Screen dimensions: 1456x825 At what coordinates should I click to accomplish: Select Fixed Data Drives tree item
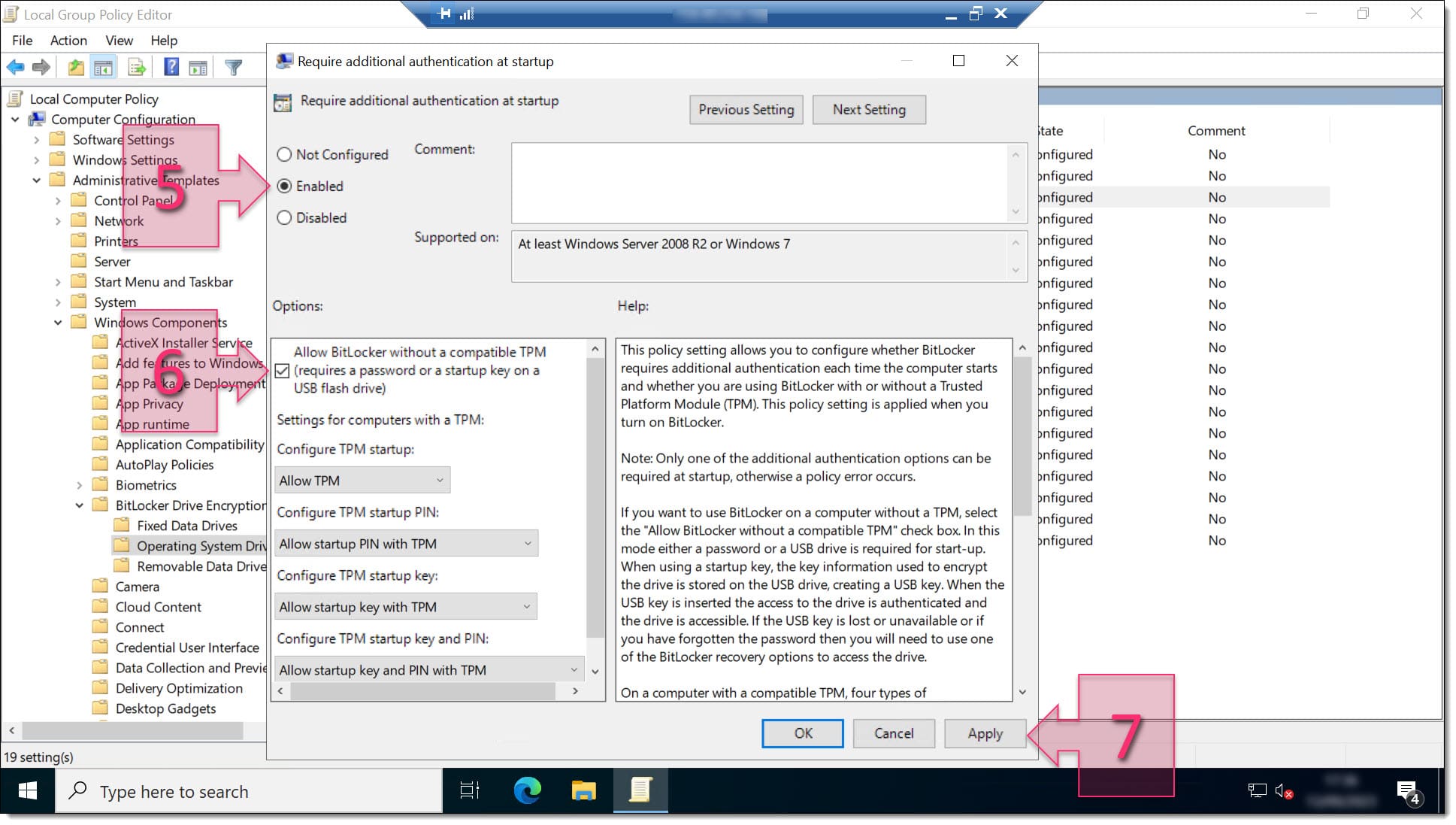186,526
